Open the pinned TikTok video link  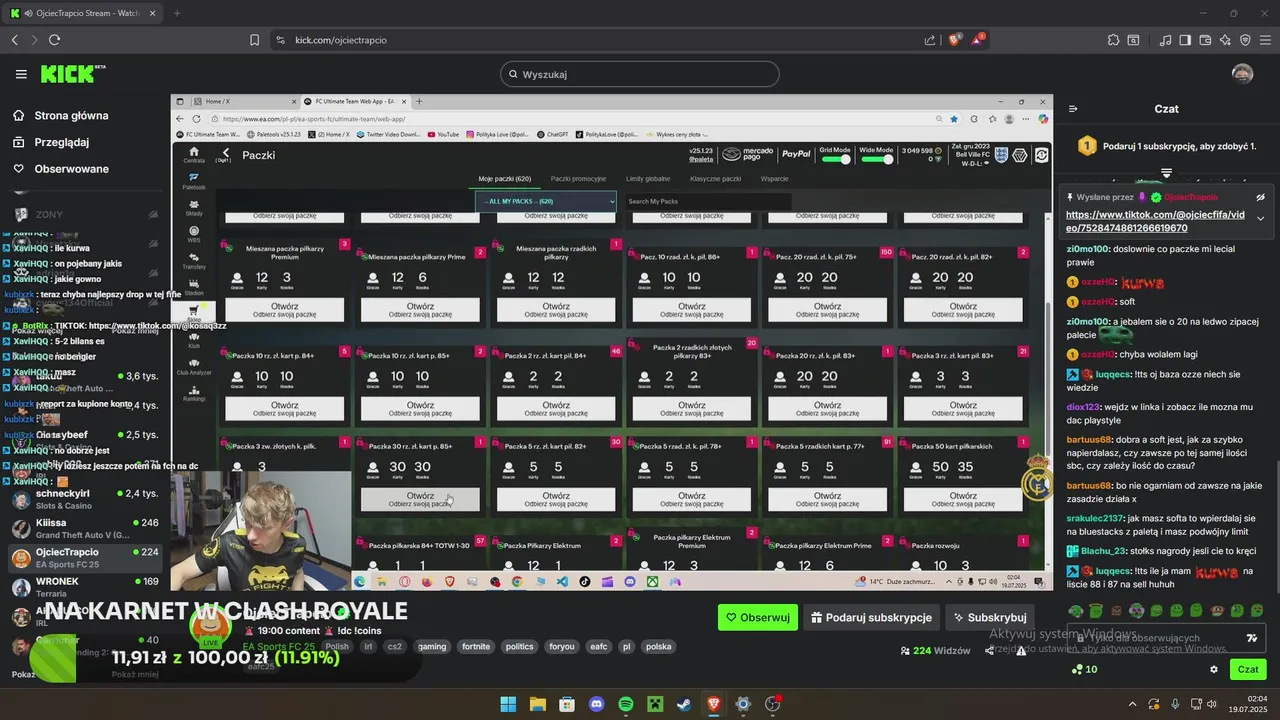click(1154, 221)
